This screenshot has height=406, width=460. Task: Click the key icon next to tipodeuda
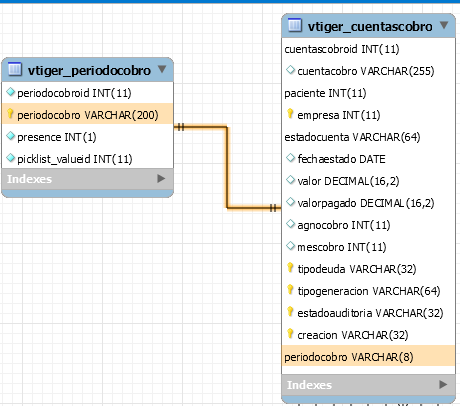coord(290,268)
